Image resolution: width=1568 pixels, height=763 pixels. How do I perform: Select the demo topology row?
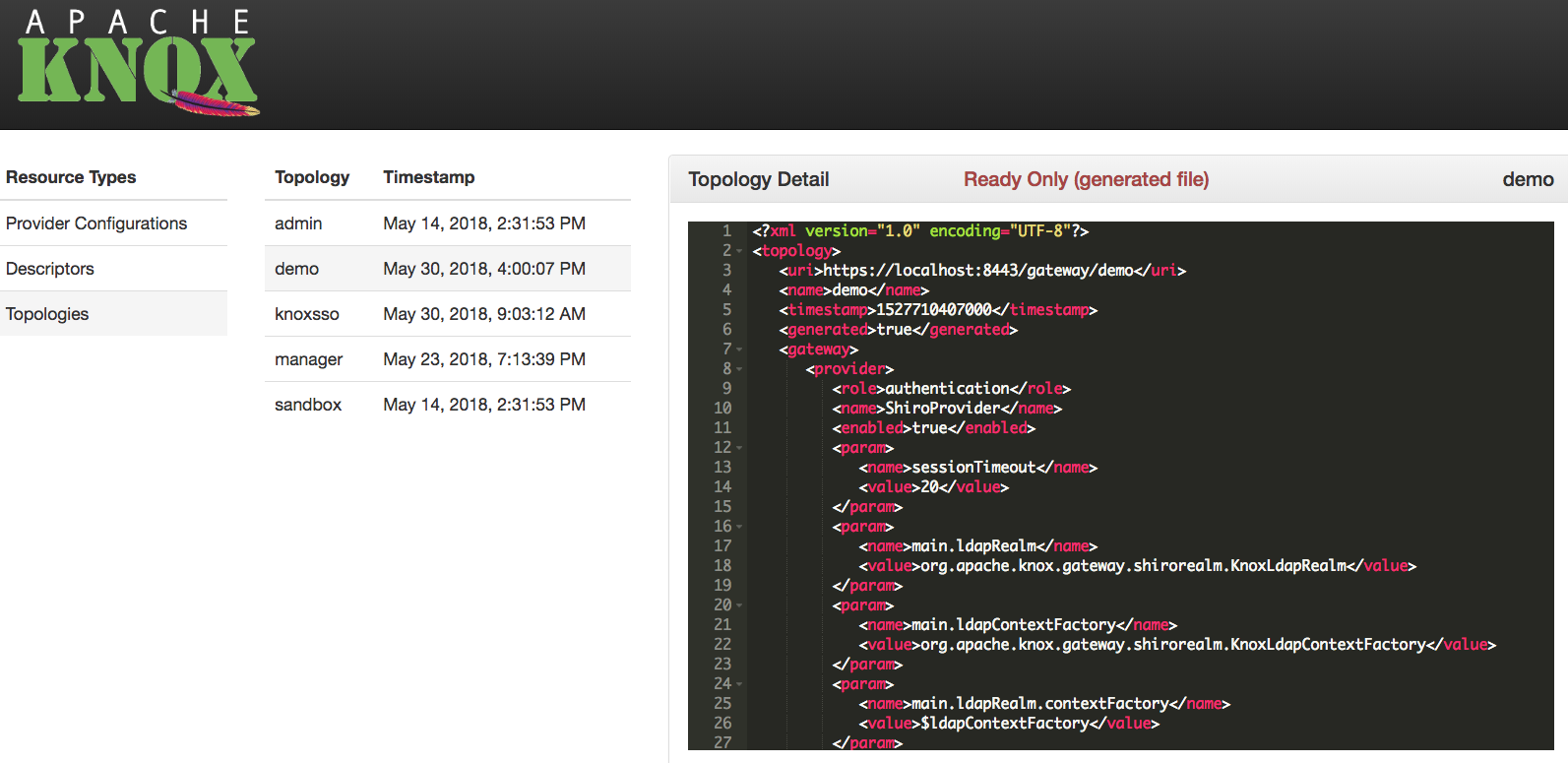coord(296,269)
